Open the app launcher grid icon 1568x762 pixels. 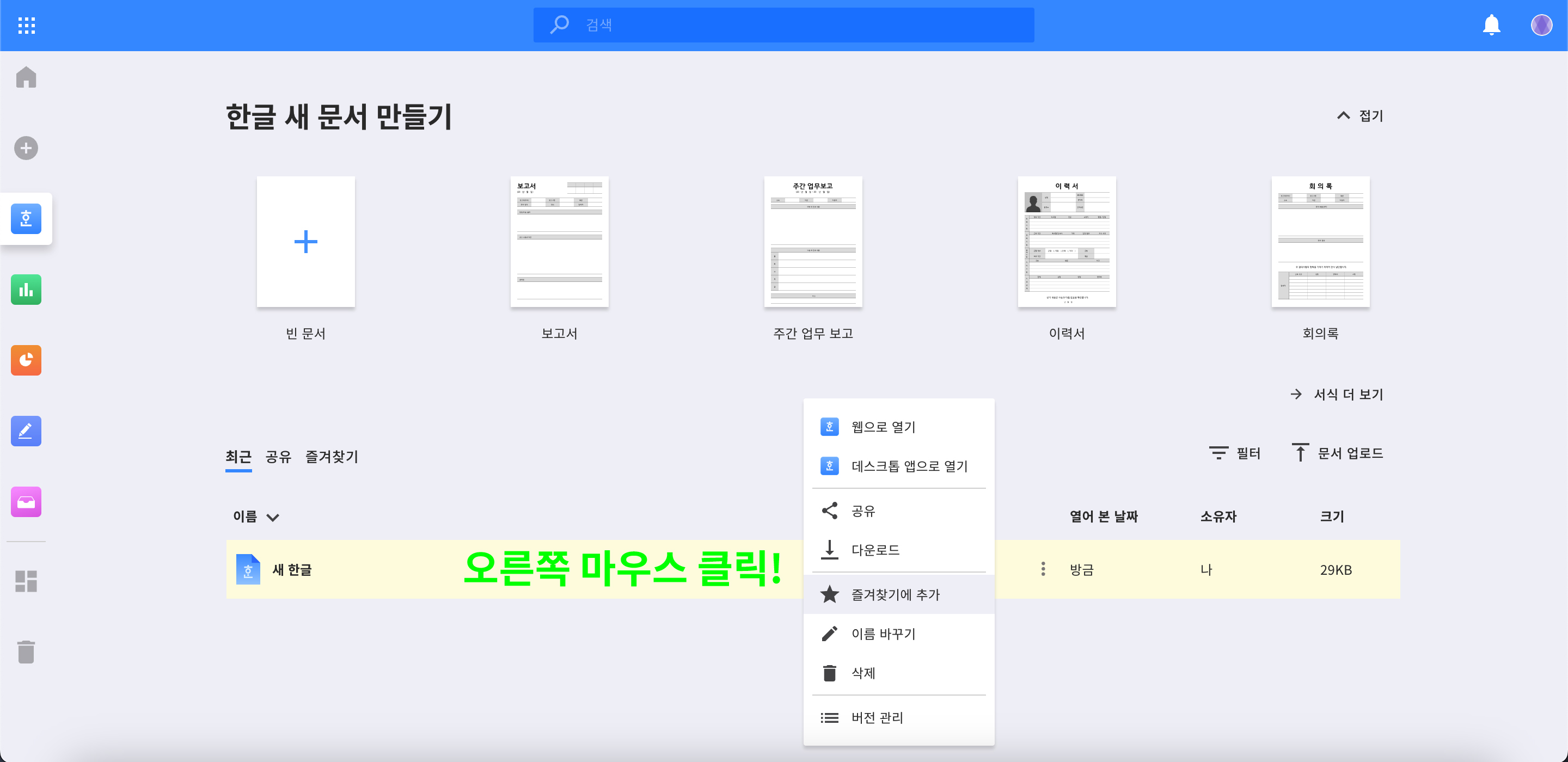pyautogui.click(x=26, y=25)
